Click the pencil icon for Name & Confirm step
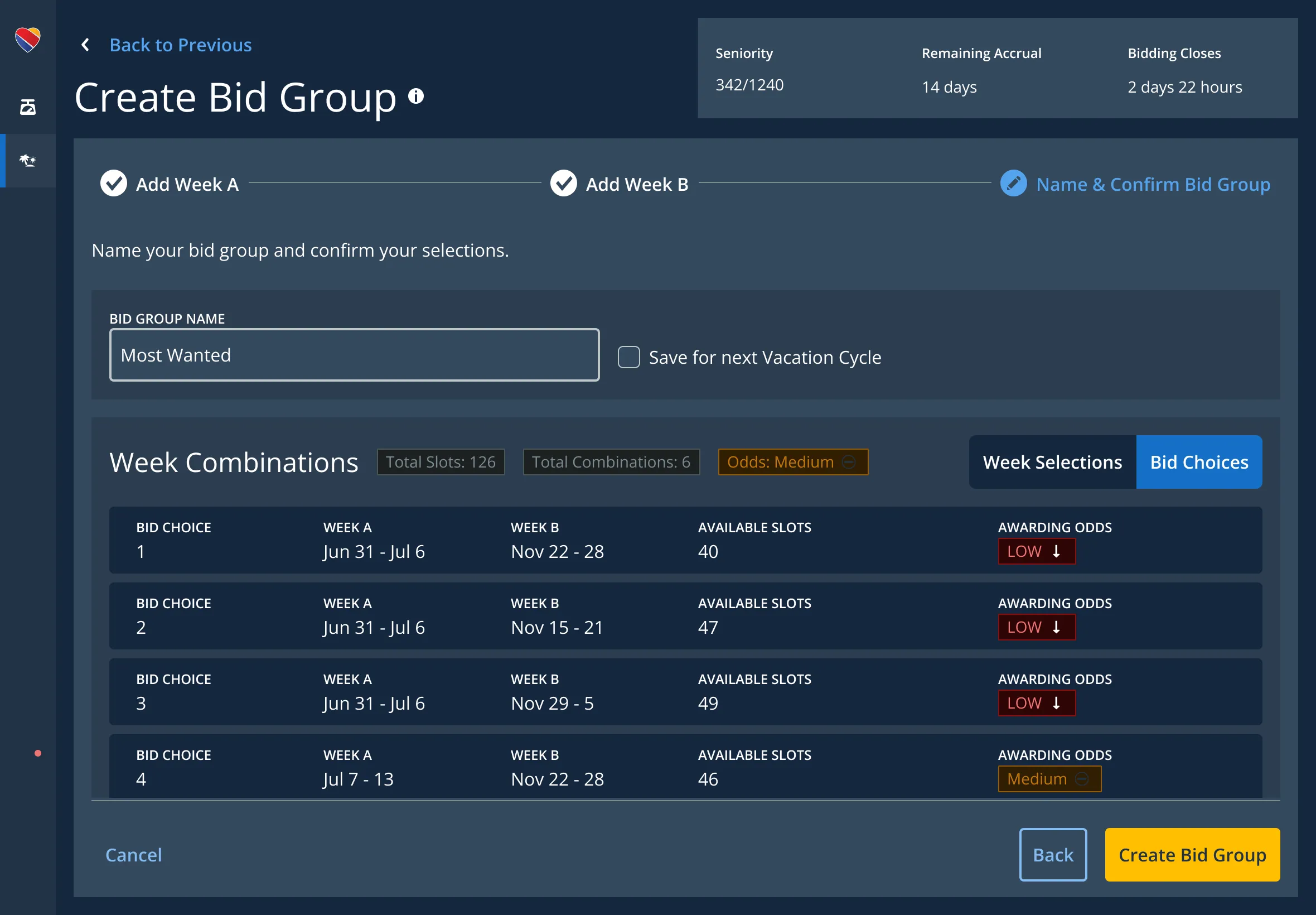The width and height of the screenshot is (1316, 915). (x=1014, y=184)
